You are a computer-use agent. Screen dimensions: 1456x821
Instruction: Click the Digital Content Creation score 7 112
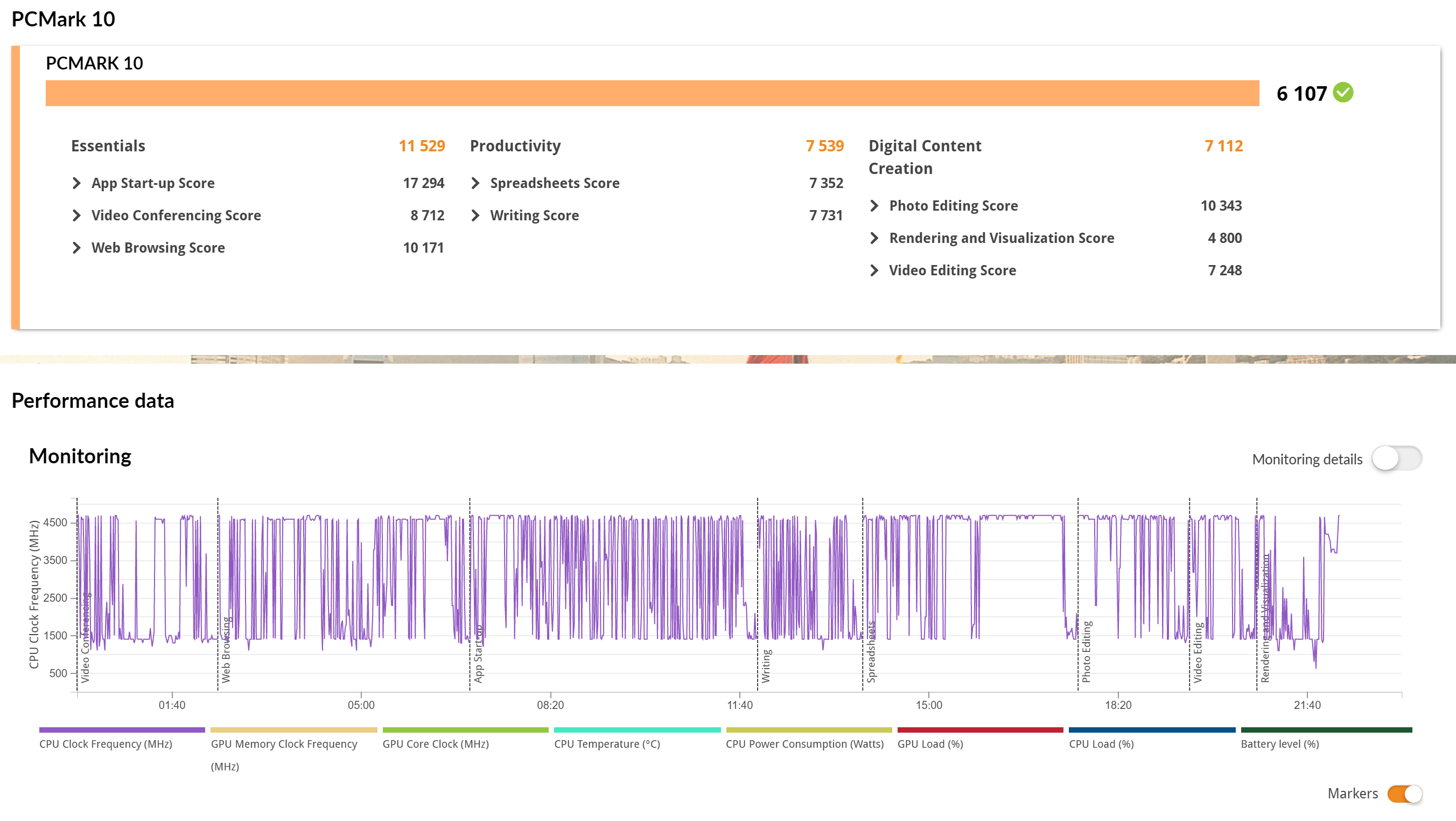click(1224, 146)
